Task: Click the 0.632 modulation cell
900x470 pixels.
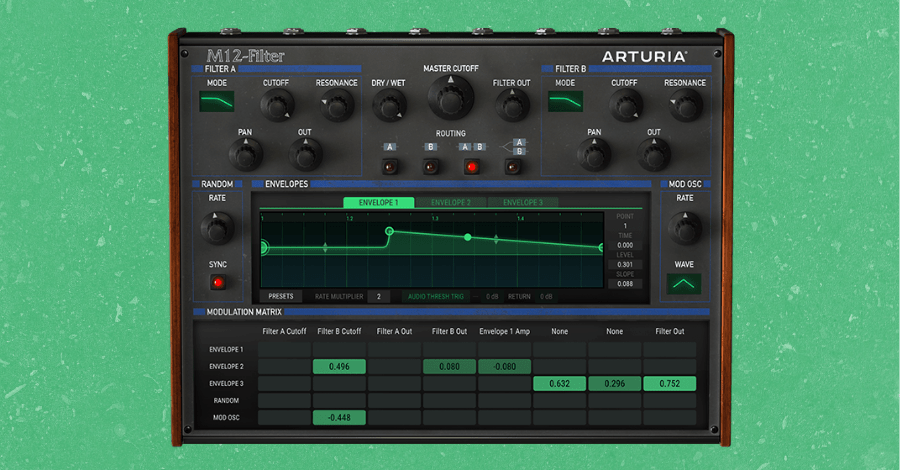Action: 560,383
